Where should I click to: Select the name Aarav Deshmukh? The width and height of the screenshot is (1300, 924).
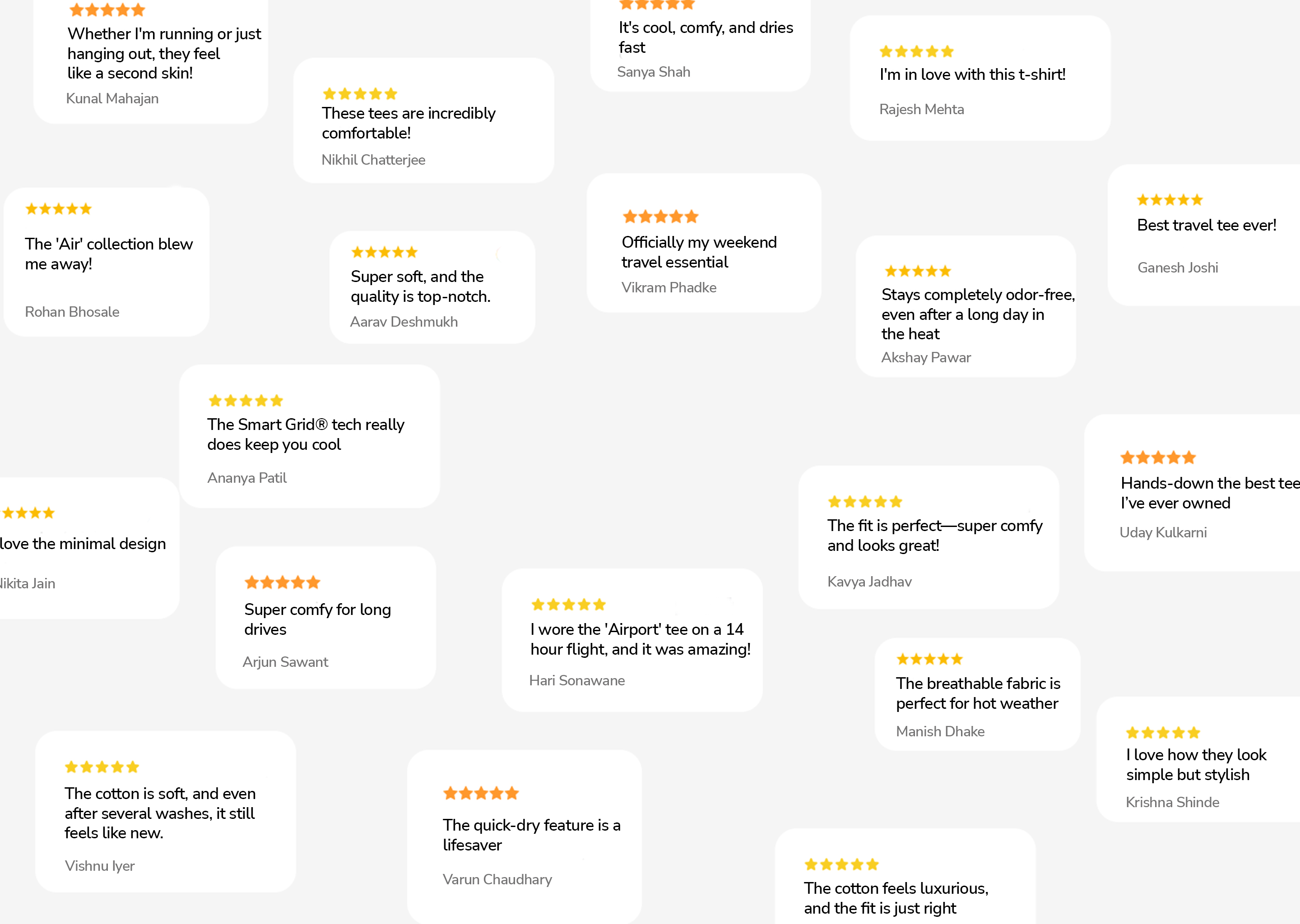point(404,322)
